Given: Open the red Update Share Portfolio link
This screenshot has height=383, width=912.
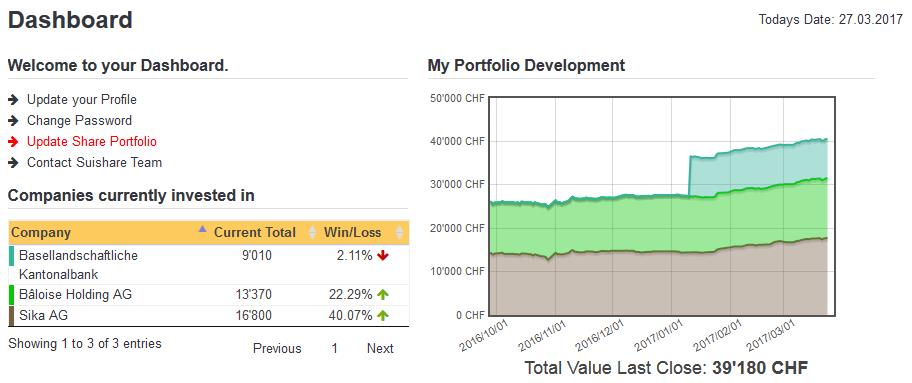Looking at the screenshot, I should click(92, 141).
